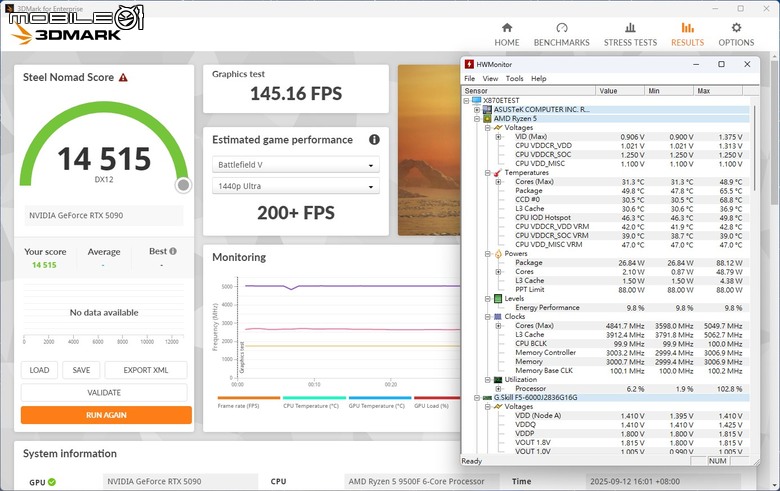The width and height of the screenshot is (780, 491).
Task: Open the RESULTS bars icon
Action: pos(687,28)
